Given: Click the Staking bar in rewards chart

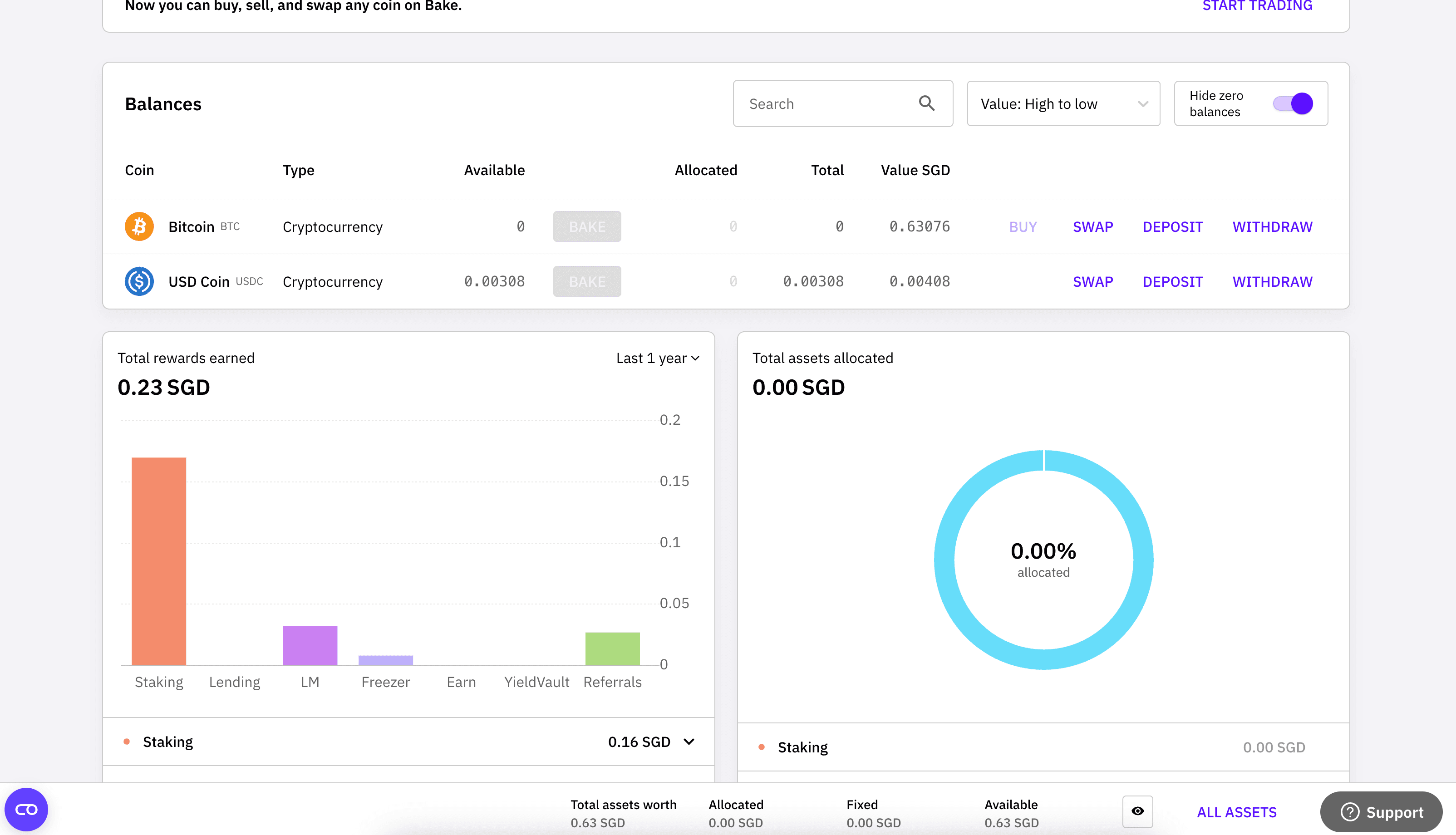Looking at the screenshot, I should click(x=159, y=561).
